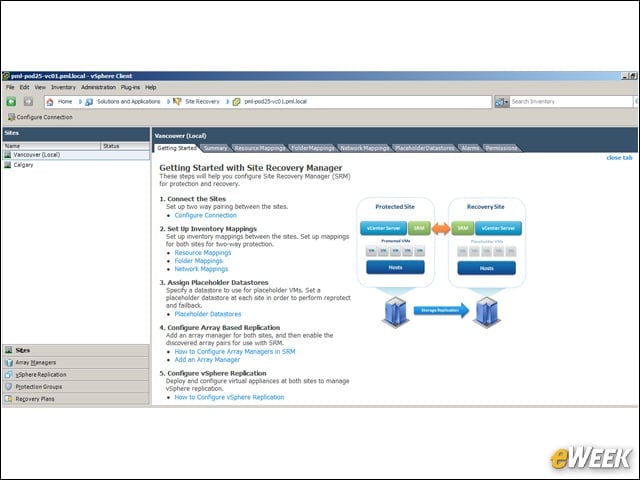The height and width of the screenshot is (480, 640).
Task: Switch to the Summary tab
Action: tap(215, 148)
